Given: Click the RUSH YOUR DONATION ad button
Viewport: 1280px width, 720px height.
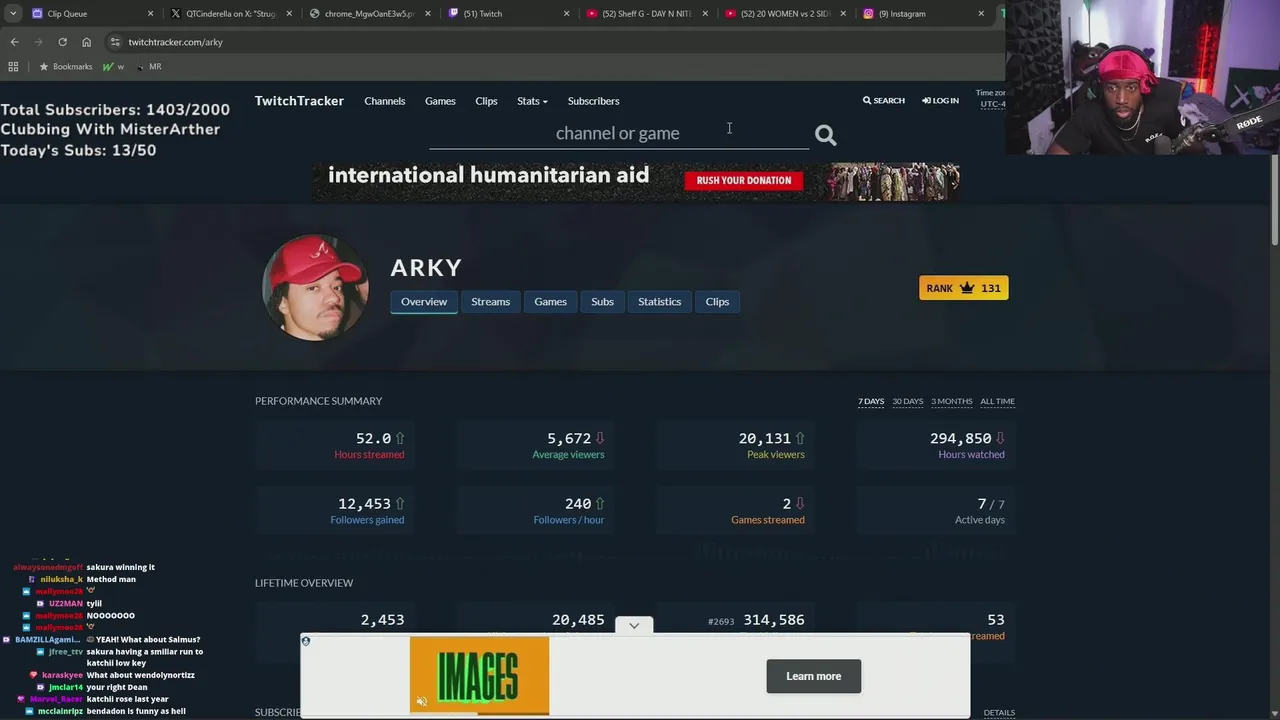Looking at the screenshot, I should pyautogui.click(x=743, y=180).
